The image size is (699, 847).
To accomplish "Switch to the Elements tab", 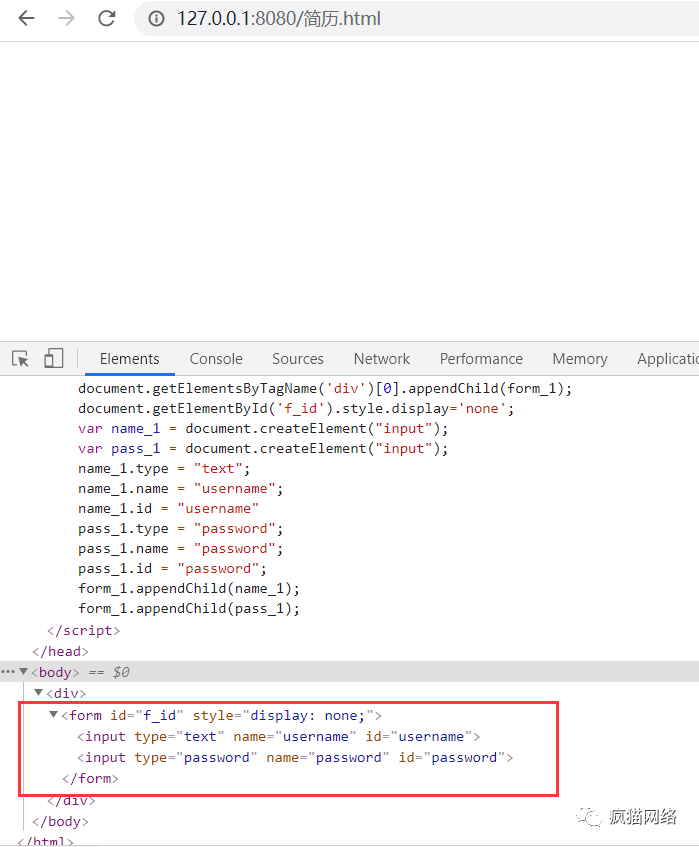I will (x=130, y=359).
